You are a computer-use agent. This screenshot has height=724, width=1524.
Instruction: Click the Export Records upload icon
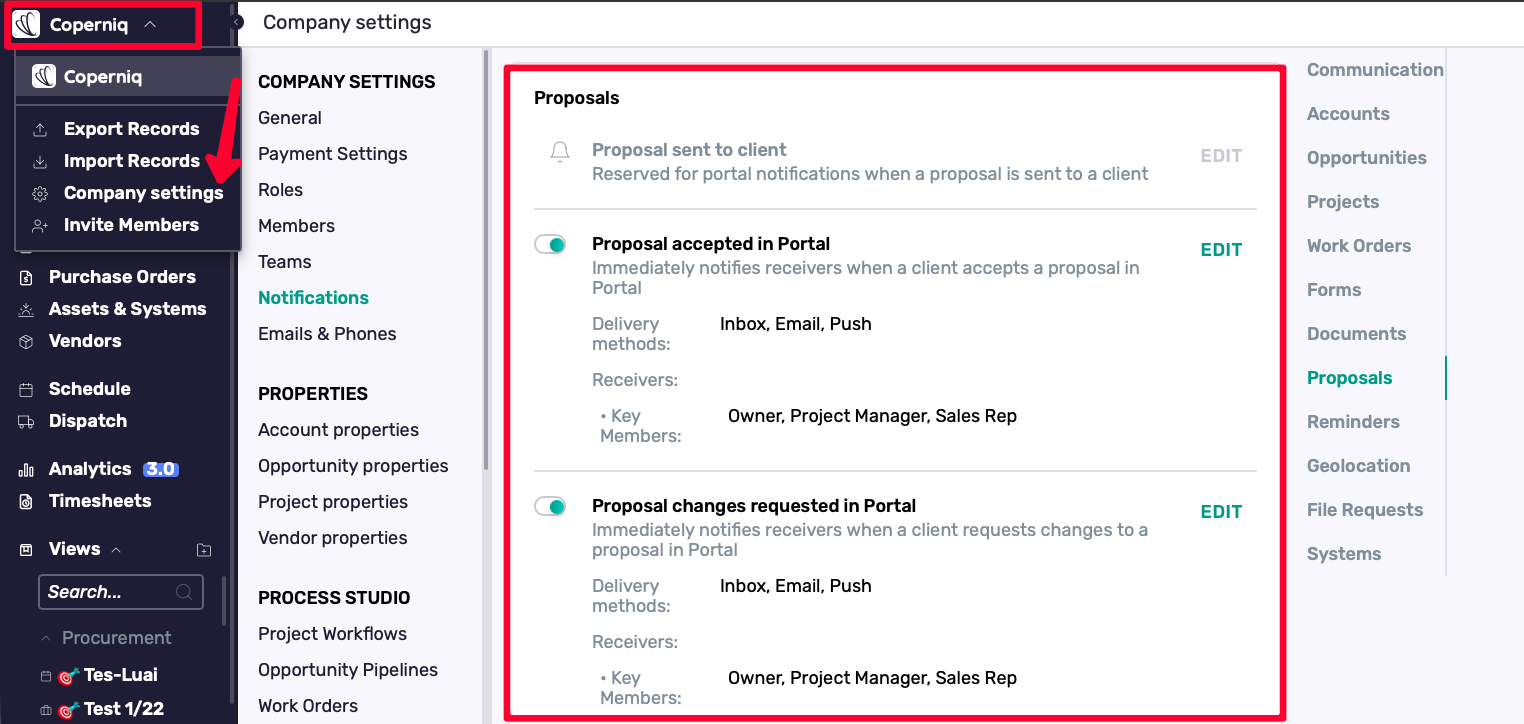[40, 130]
